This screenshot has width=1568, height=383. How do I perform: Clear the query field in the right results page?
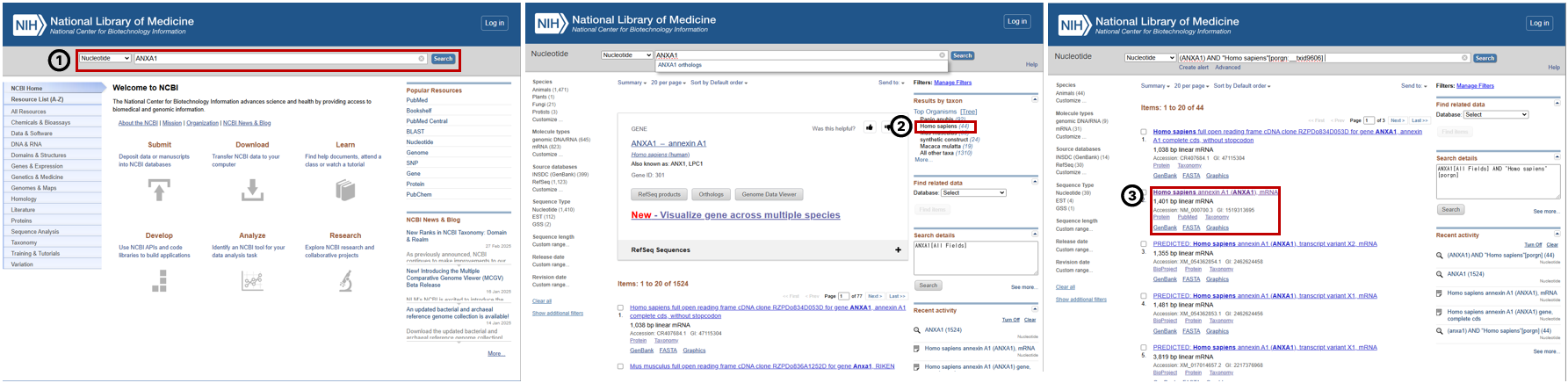click(1464, 58)
